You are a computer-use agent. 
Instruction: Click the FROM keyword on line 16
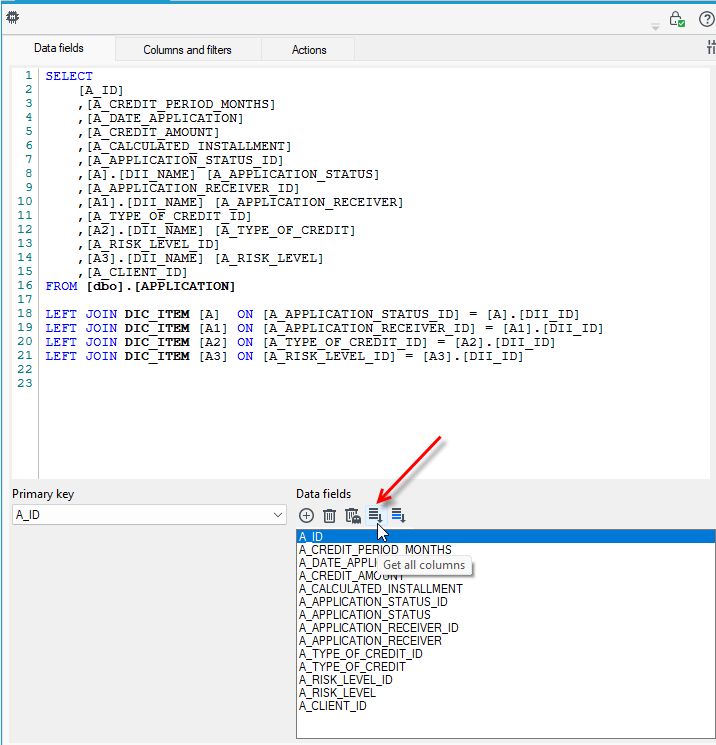61,286
